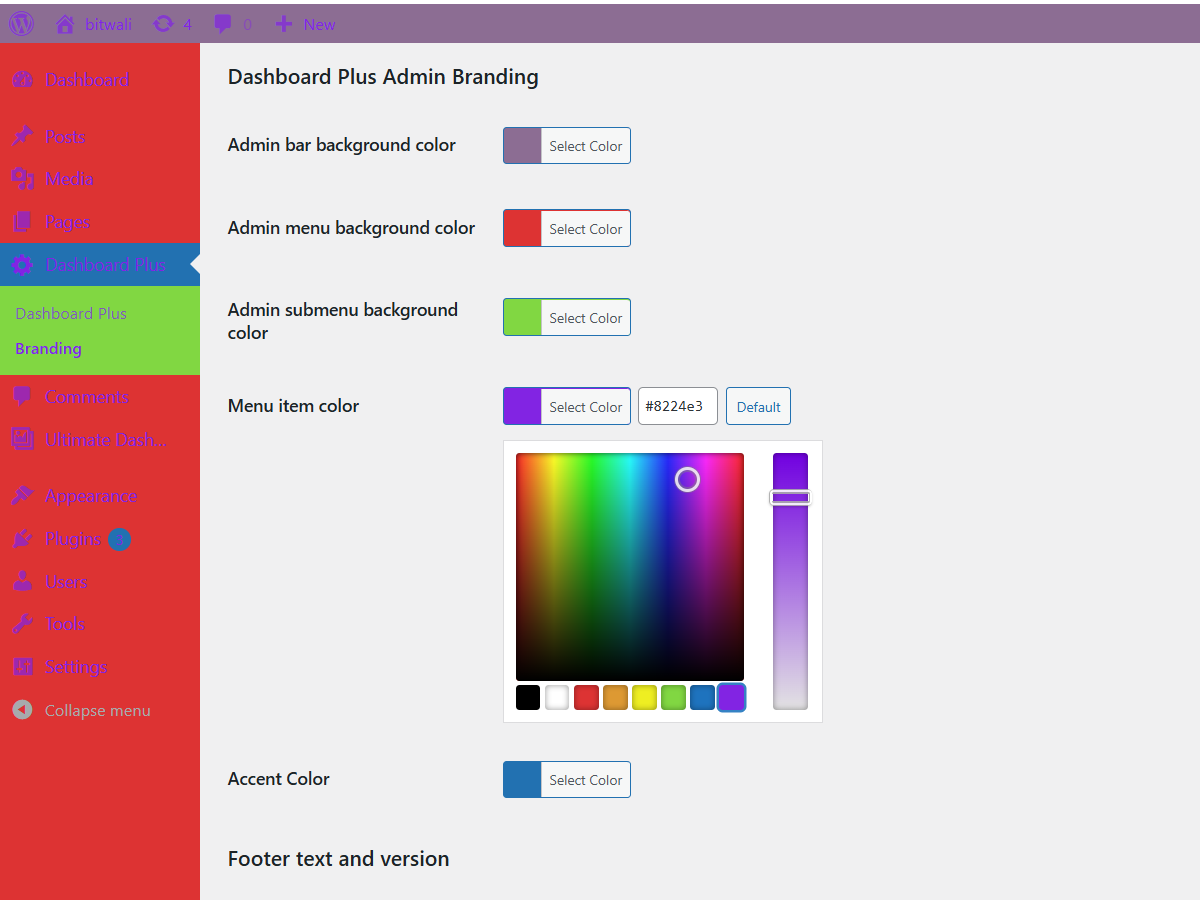Click the Default button for Menu item color
Viewport: 1200px width, 900px height.
(x=758, y=406)
